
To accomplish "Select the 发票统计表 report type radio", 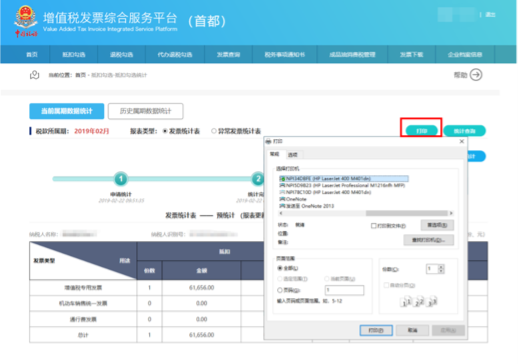I will tap(165, 131).
